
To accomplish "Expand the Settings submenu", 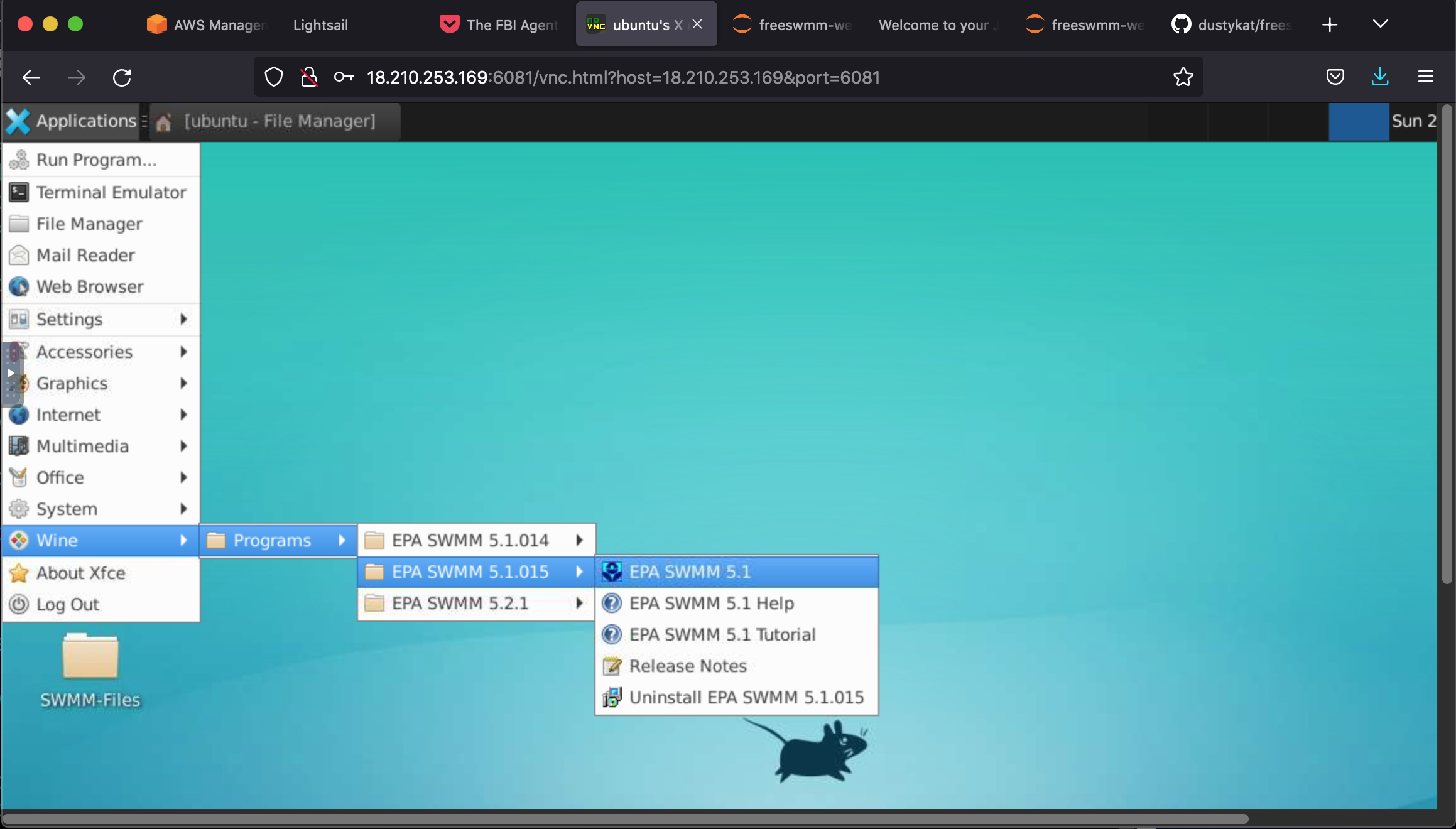I will [101, 319].
